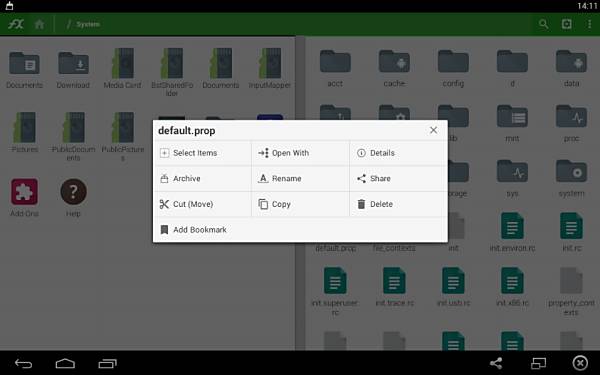Viewport: 600px width, 375px height.
Task: Tap Android recent apps button
Action: tap(108, 364)
